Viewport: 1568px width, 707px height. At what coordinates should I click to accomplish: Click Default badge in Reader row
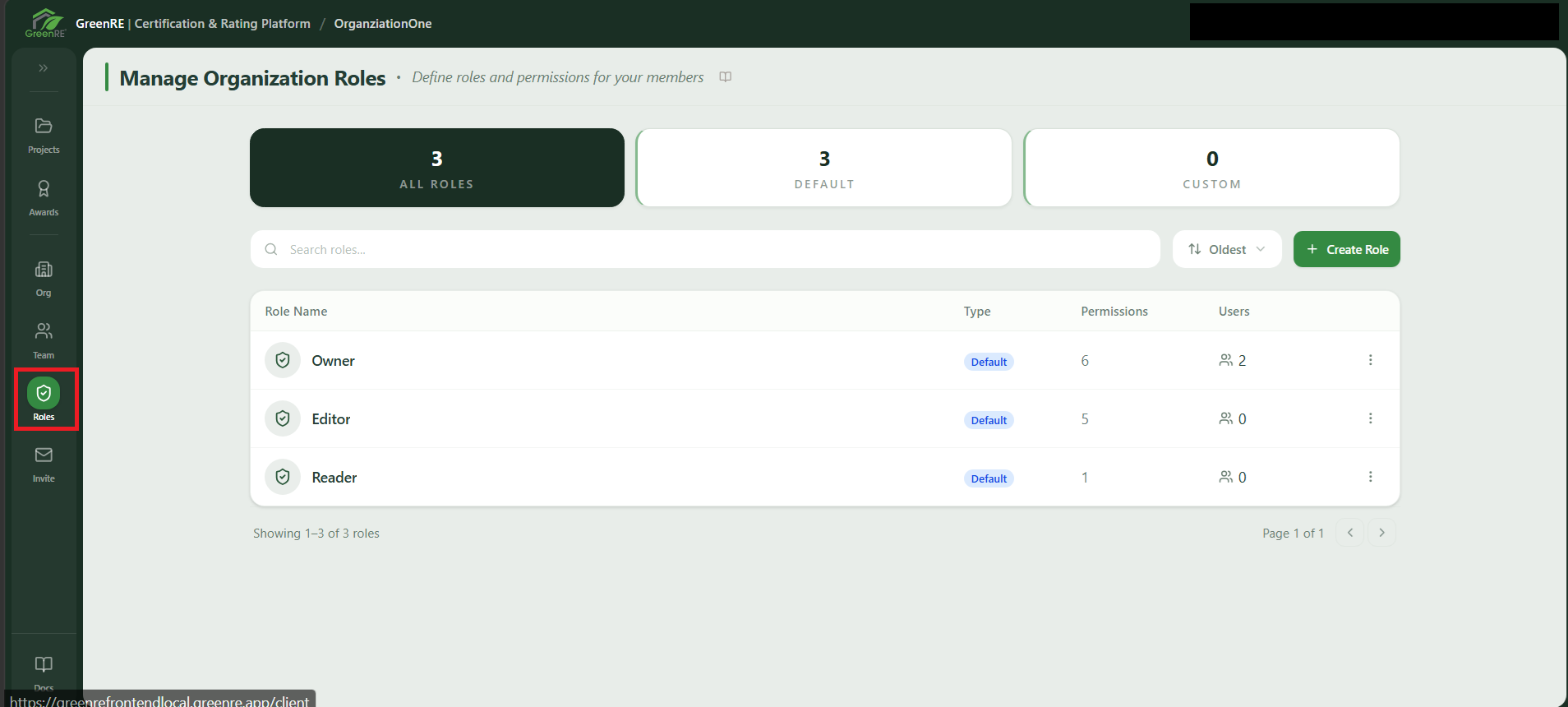click(989, 478)
